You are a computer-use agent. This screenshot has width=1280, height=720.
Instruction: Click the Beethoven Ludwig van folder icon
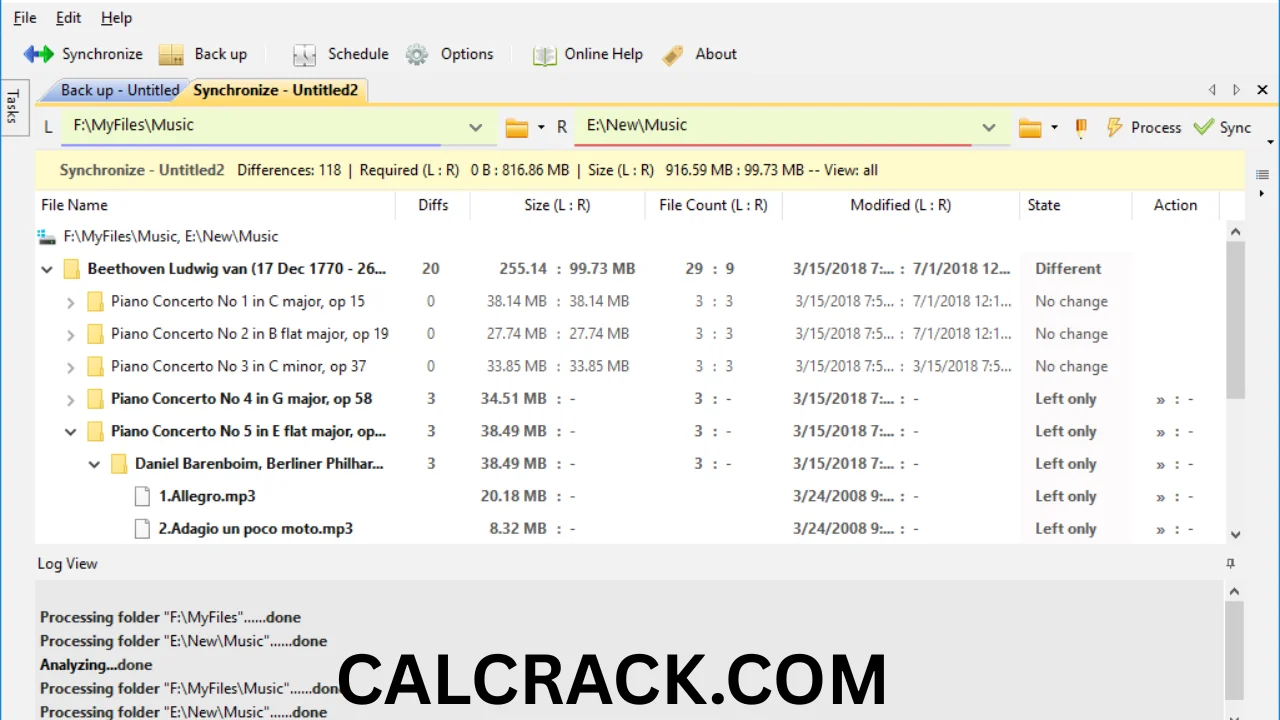pyautogui.click(x=71, y=269)
